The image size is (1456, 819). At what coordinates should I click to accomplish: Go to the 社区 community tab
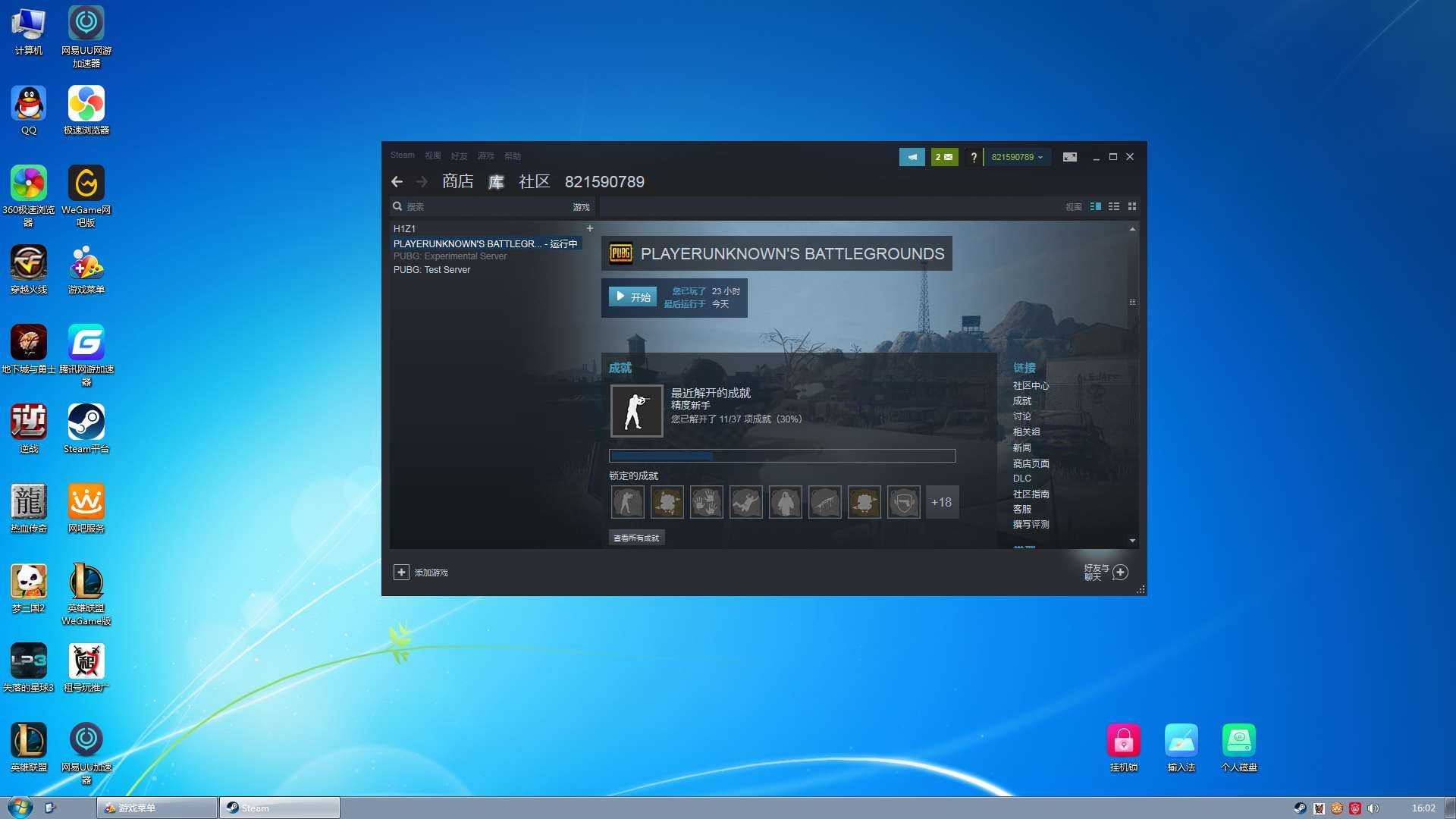pyautogui.click(x=535, y=182)
